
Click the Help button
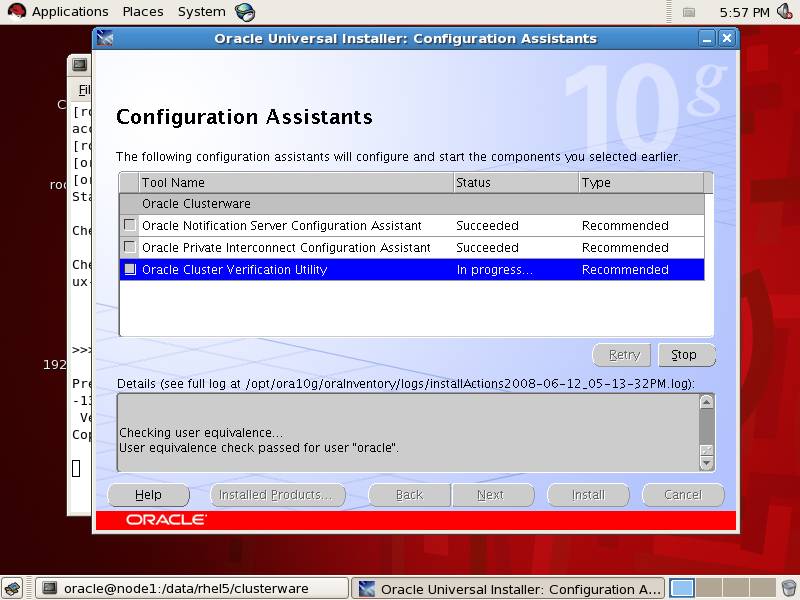click(x=148, y=495)
